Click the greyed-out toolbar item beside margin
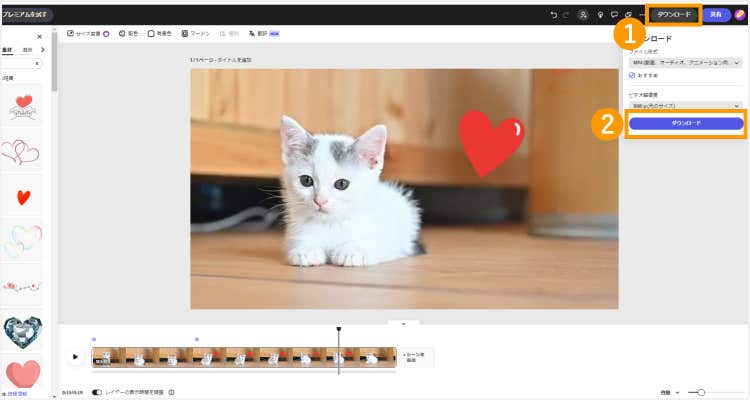Image resolution: width=750 pixels, height=400 pixels. [229, 34]
